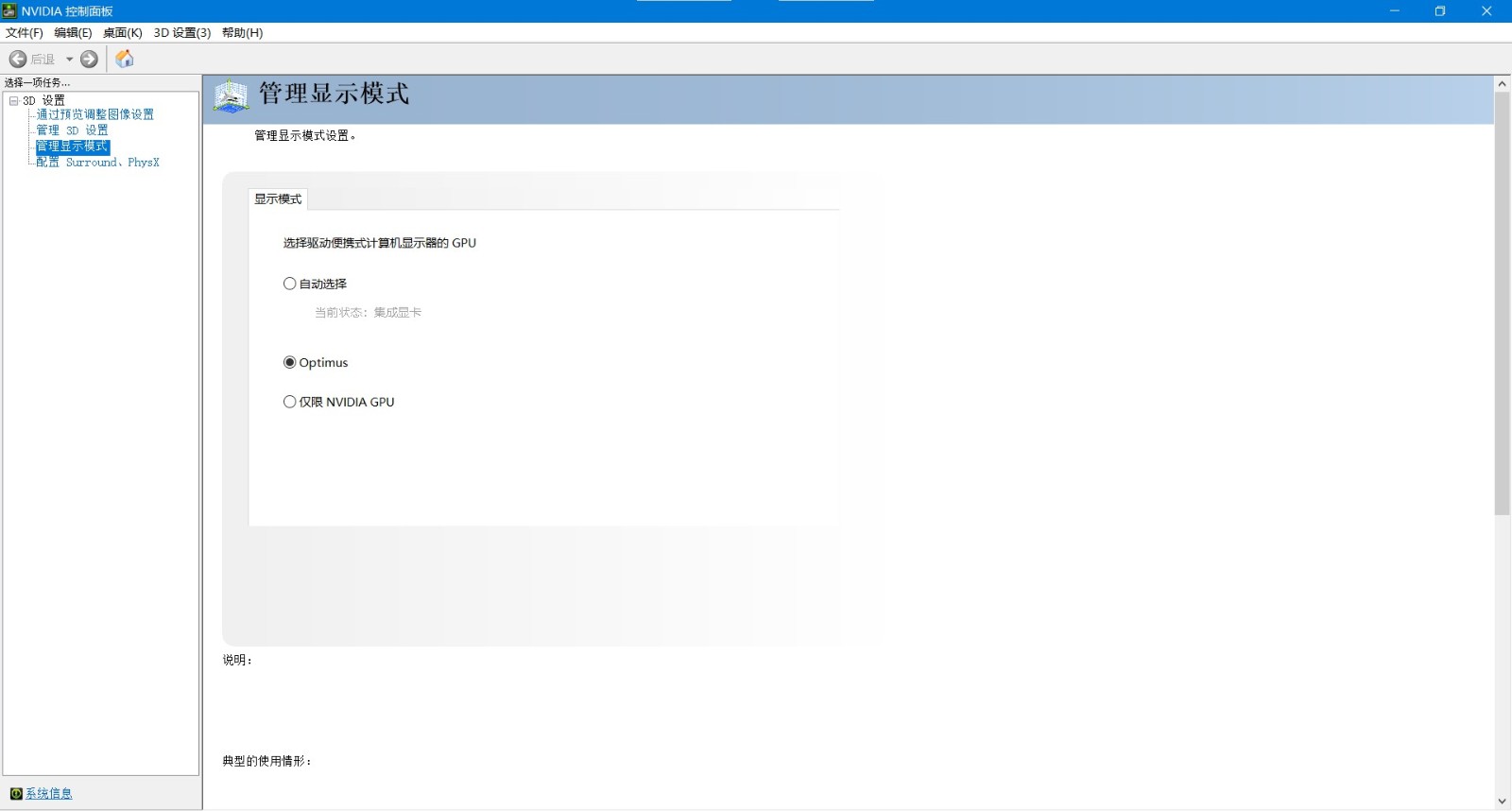Screen dimensions: 1512x811
Task: Click the Back arrow icon in toolbar
Action: click(x=18, y=60)
